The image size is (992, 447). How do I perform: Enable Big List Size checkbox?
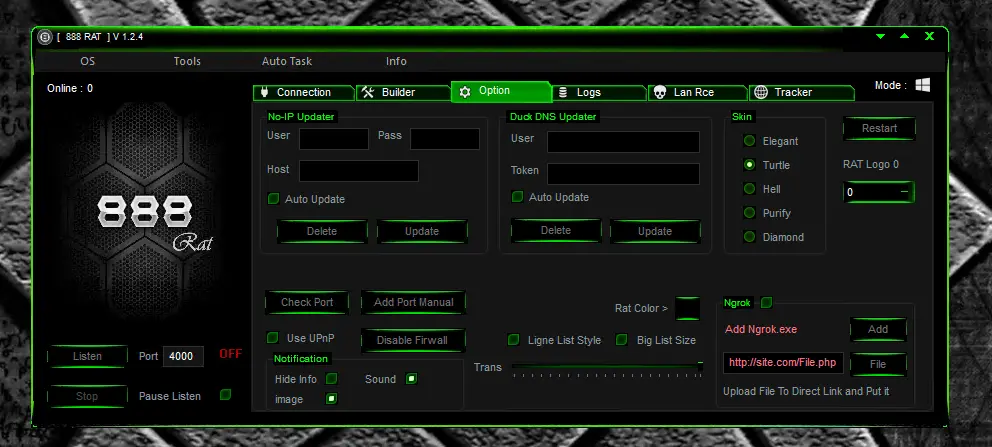(622, 340)
